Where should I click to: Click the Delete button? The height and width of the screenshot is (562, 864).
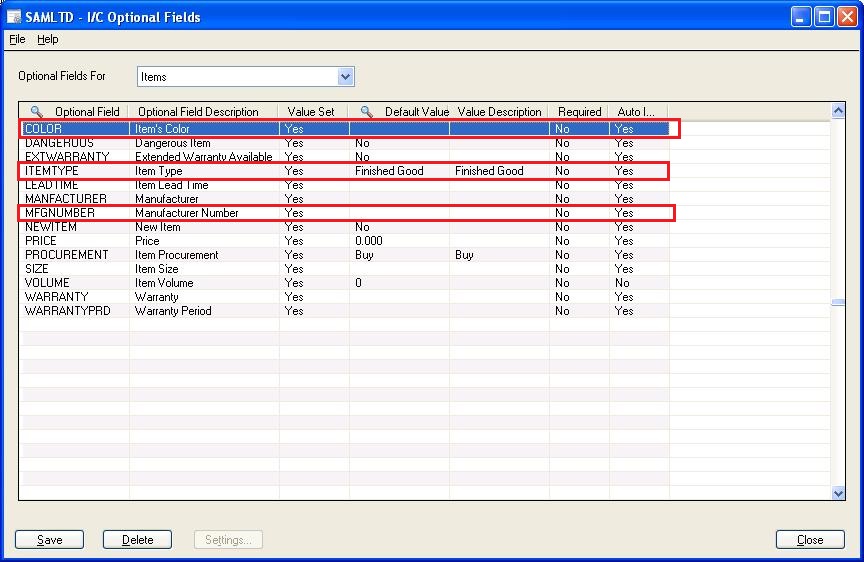[x=137, y=539]
